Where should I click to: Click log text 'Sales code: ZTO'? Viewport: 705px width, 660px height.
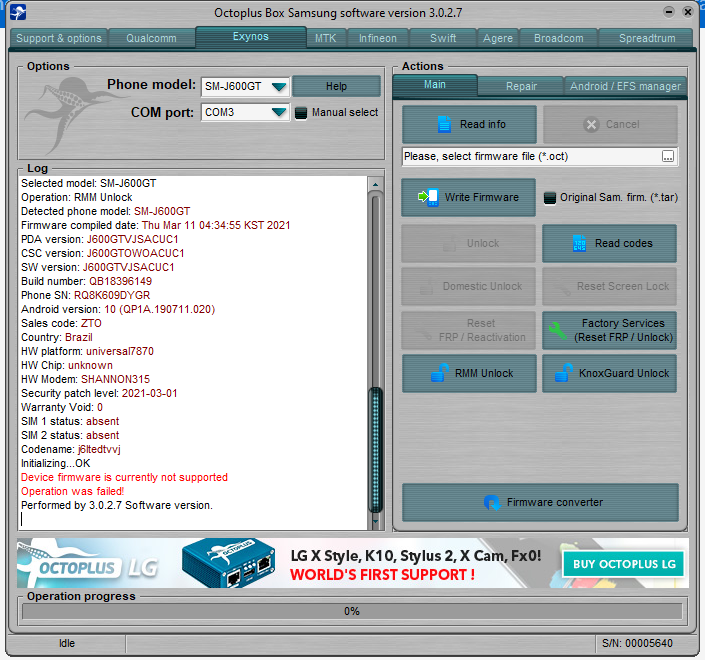click(61, 323)
